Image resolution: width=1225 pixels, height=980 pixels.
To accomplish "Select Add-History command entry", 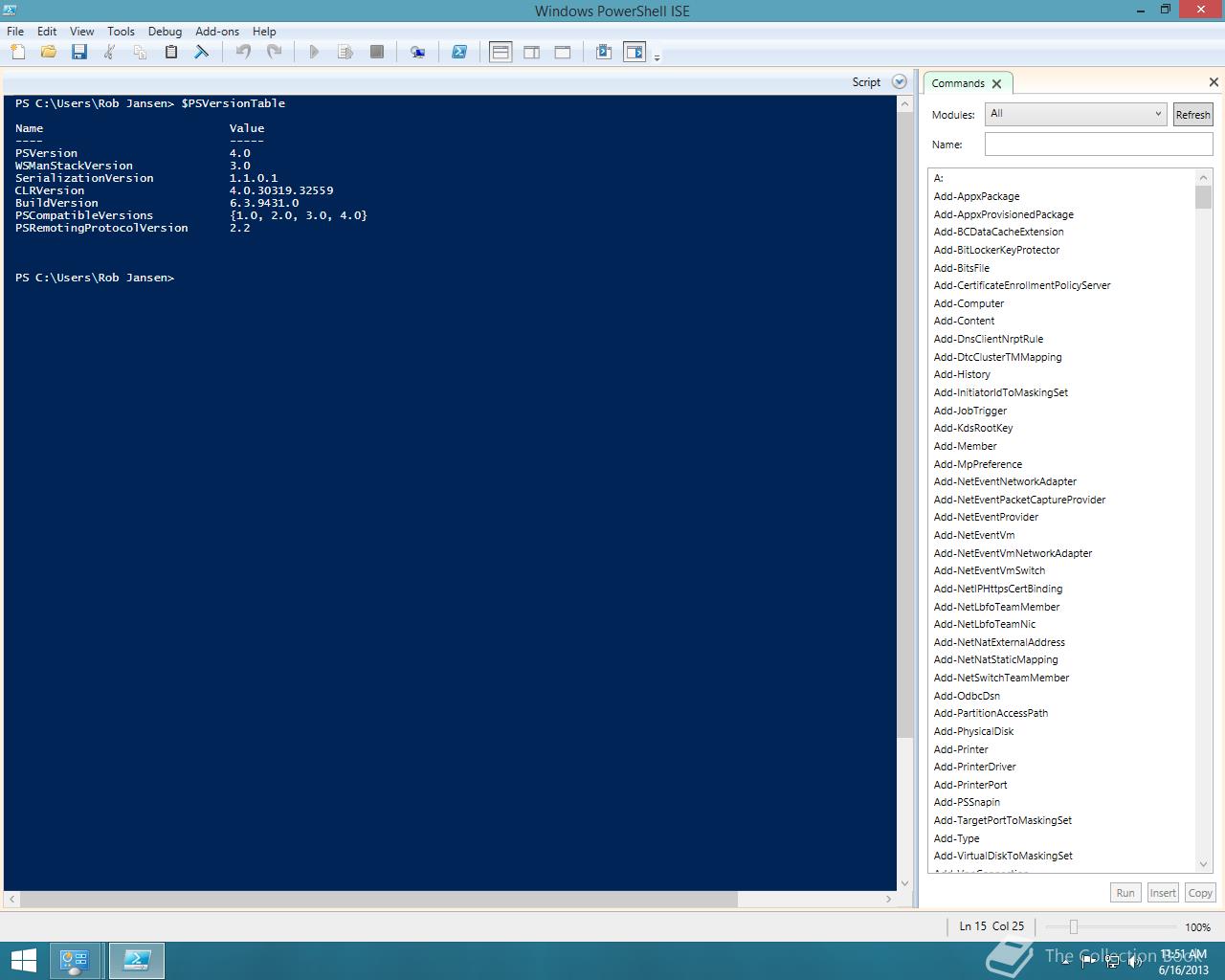I will click(x=962, y=374).
